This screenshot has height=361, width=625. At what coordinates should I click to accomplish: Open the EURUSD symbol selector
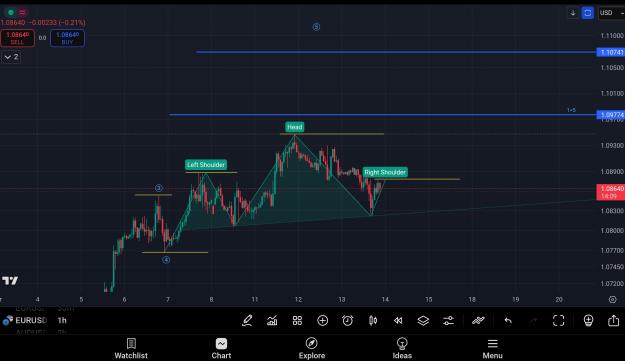pyautogui.click(x=26, y=320)
